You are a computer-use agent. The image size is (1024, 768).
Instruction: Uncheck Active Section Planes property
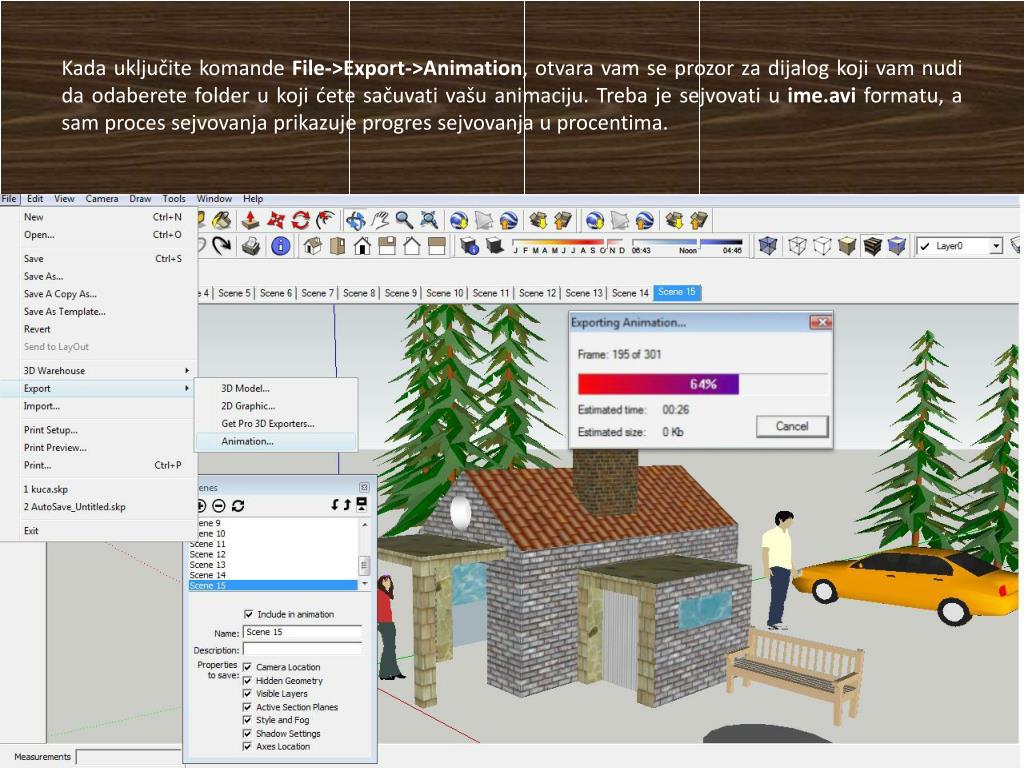[248, 707]
